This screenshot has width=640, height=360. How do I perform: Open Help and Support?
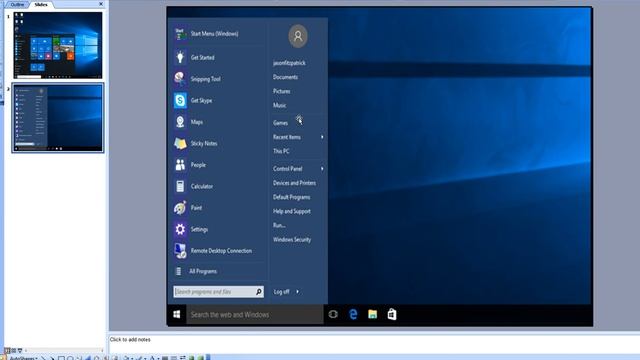point(292,211)
